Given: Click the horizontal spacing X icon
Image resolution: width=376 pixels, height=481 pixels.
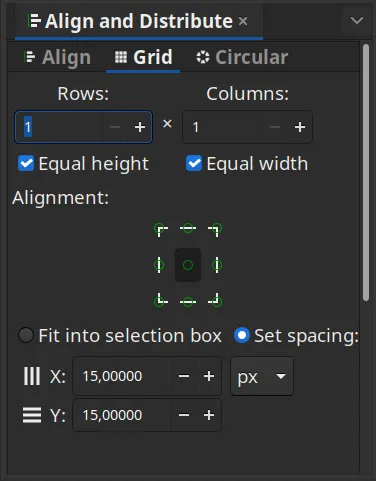Looking at the screenshot, I should click(32, 376).
